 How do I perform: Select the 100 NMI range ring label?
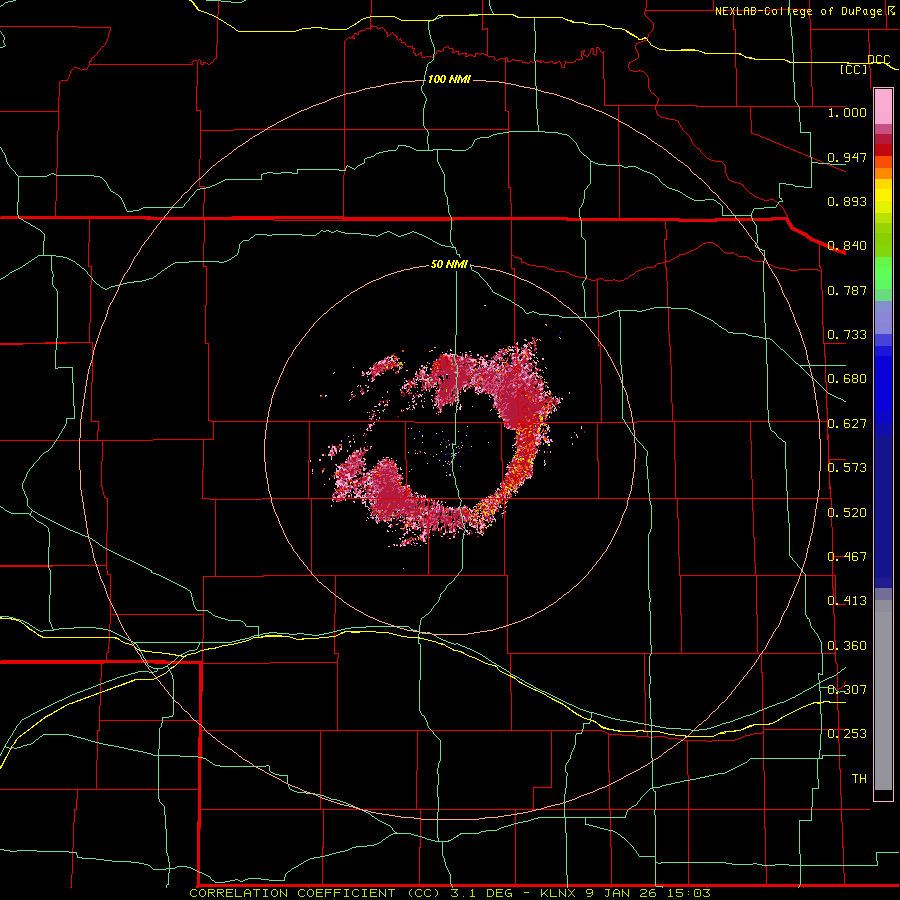pos(449,79)
